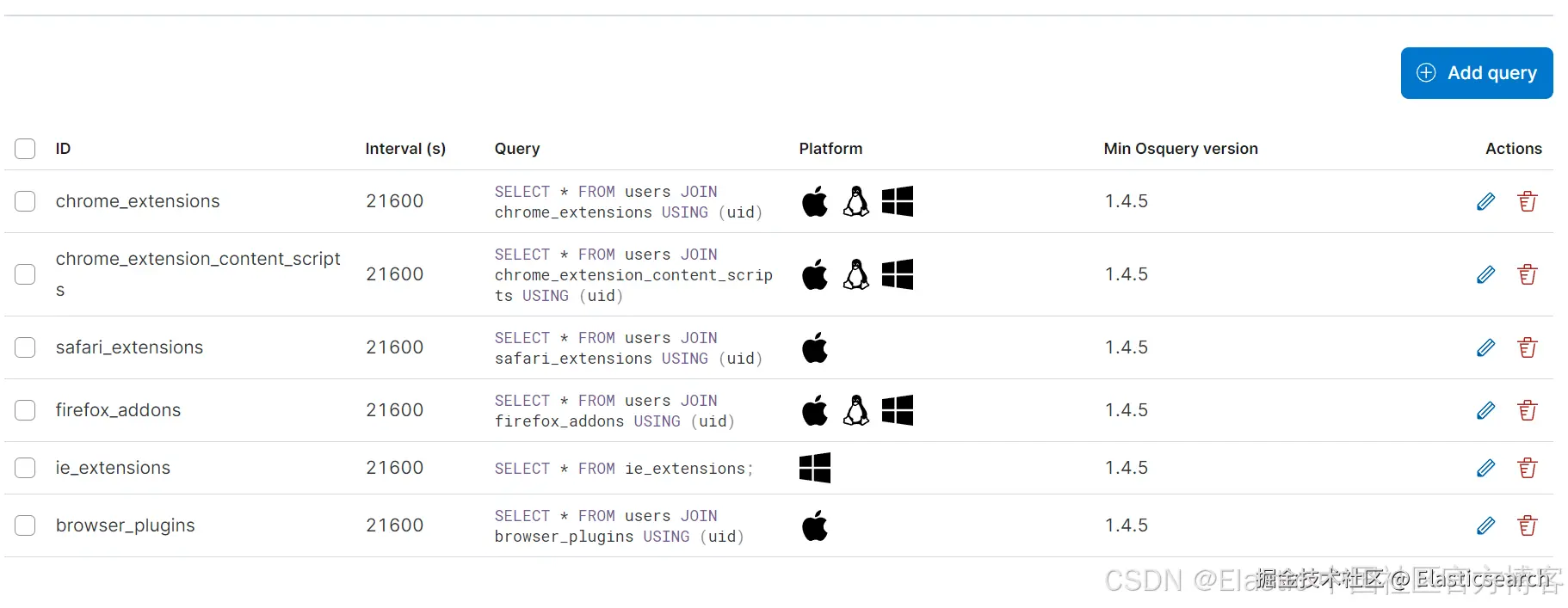Tick the browser_plugins checkbox
1568x608 pixels.
pos(25,525)
